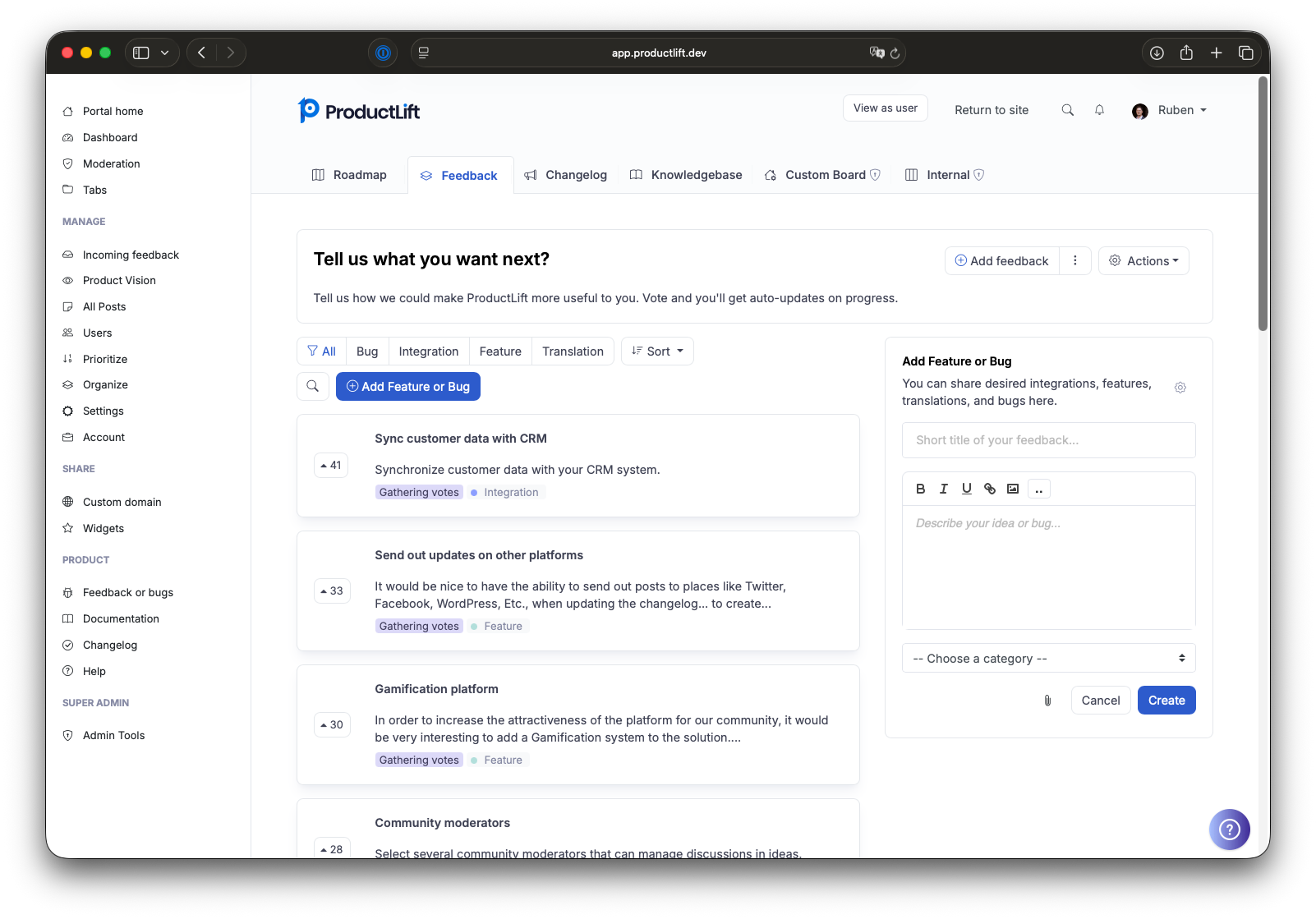Click the Return to site link
Image resolution: width=1316 pixels, height=919 pixels.
click(x=991, y=110)
